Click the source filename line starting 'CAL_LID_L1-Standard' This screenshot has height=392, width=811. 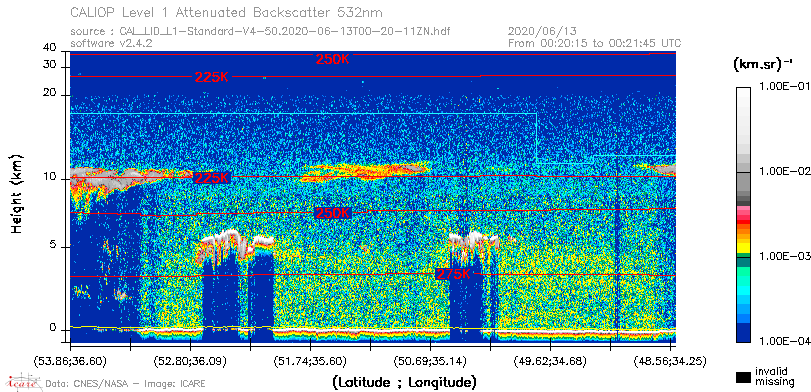pos(260,32)
